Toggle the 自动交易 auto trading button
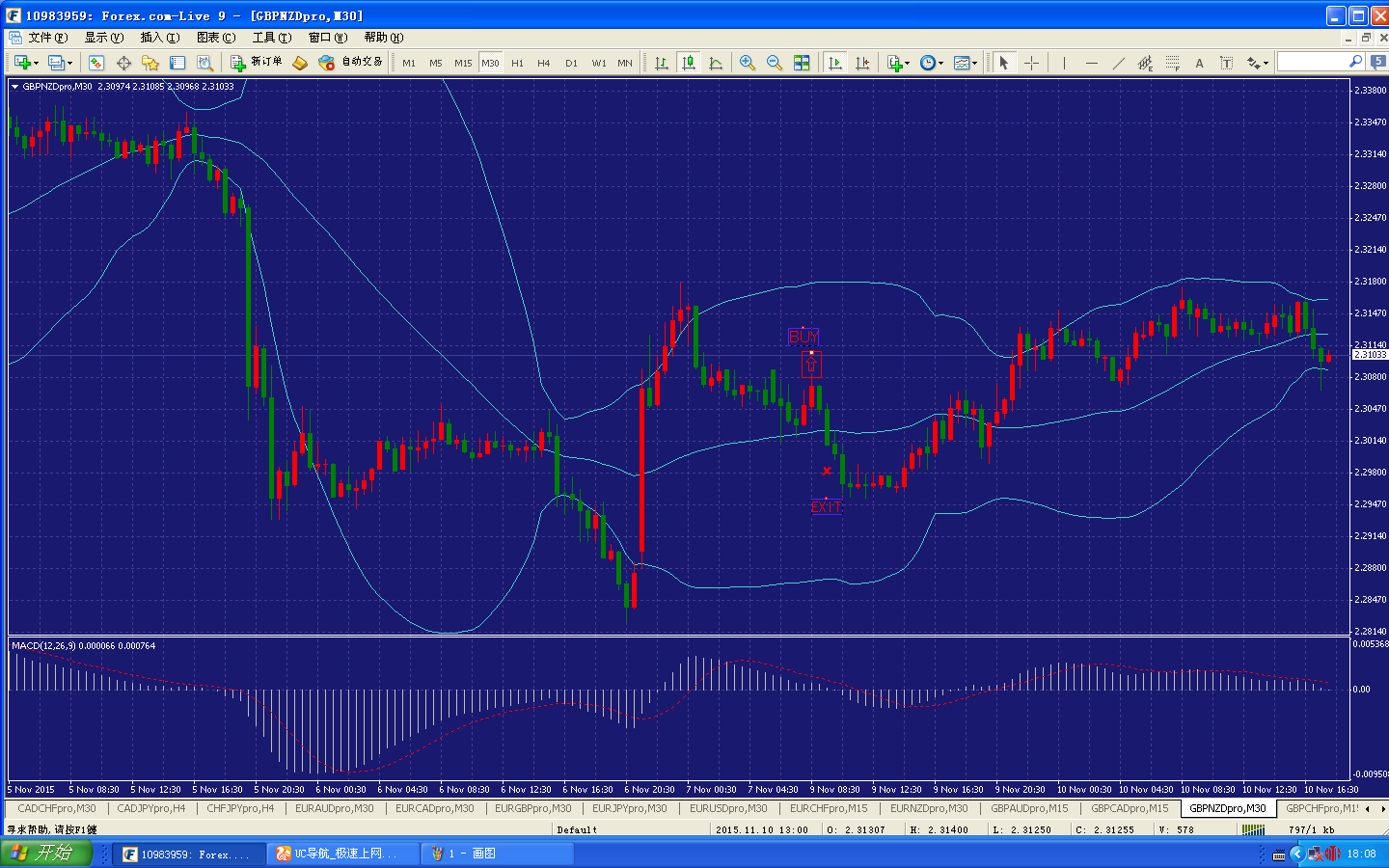 click(x=351, y=63)
